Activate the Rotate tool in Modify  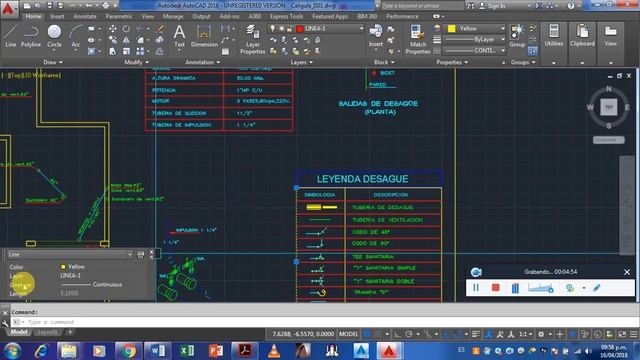point(127,29)
